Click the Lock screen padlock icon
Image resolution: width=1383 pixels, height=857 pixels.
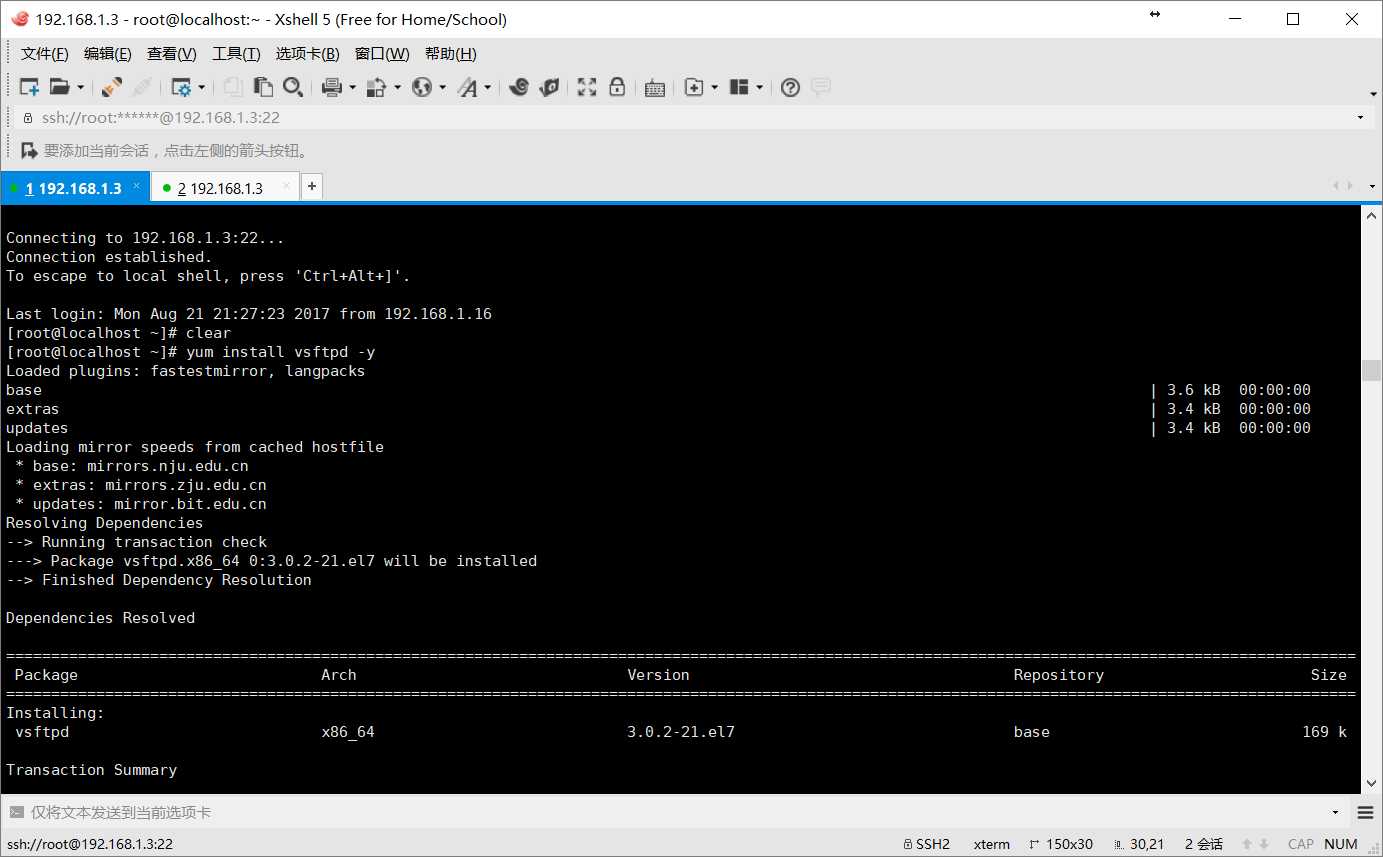point(617,87)
